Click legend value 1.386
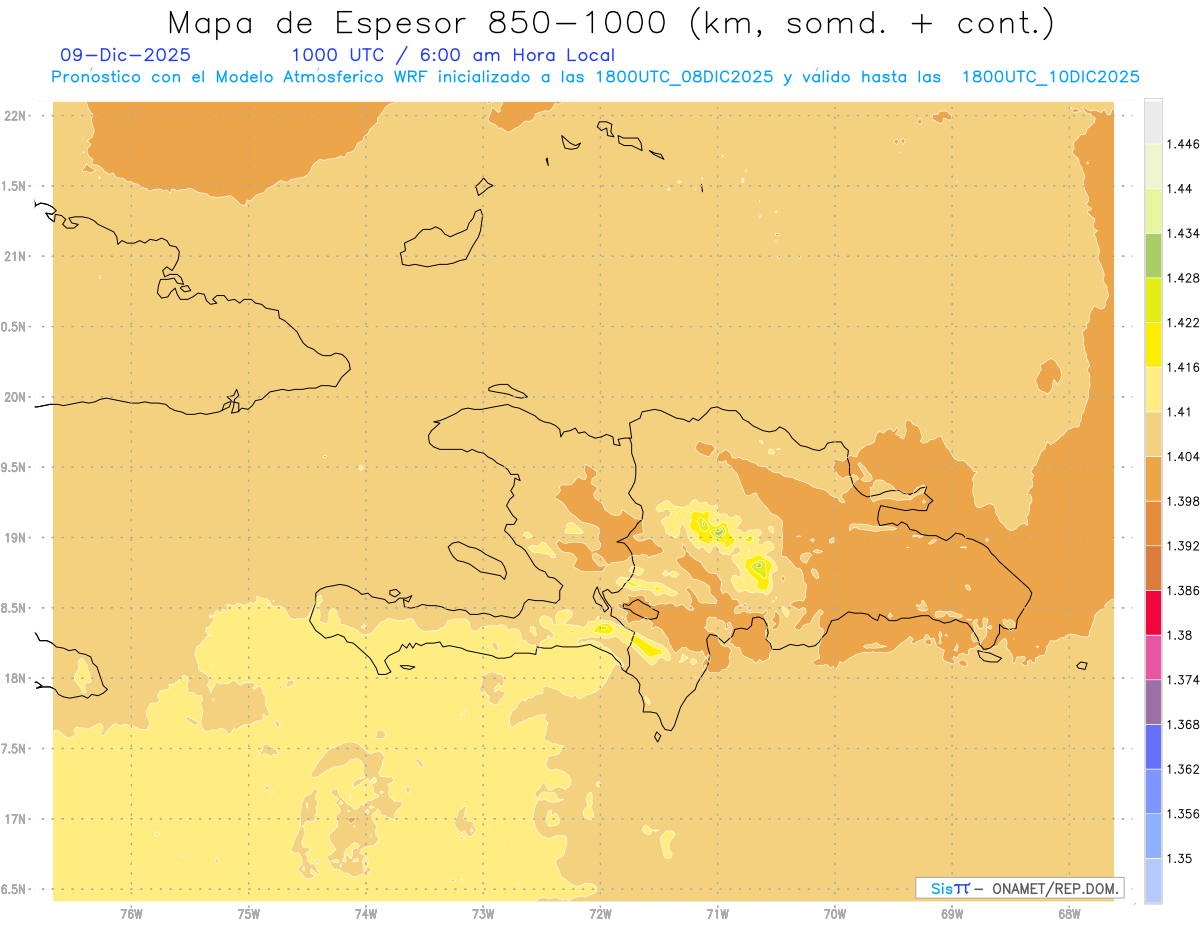This screenshot has width=1200, height=927. 1182,591
